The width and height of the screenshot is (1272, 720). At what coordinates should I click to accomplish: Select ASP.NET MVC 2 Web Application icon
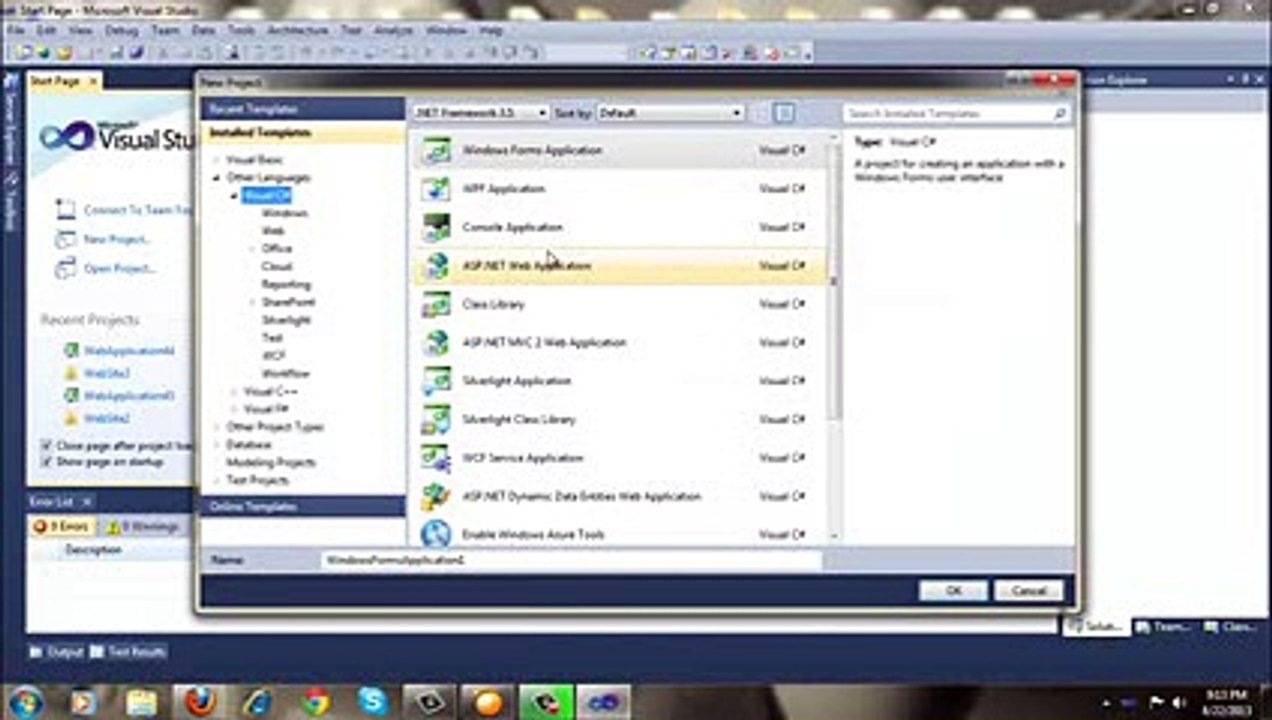point(436,342)
